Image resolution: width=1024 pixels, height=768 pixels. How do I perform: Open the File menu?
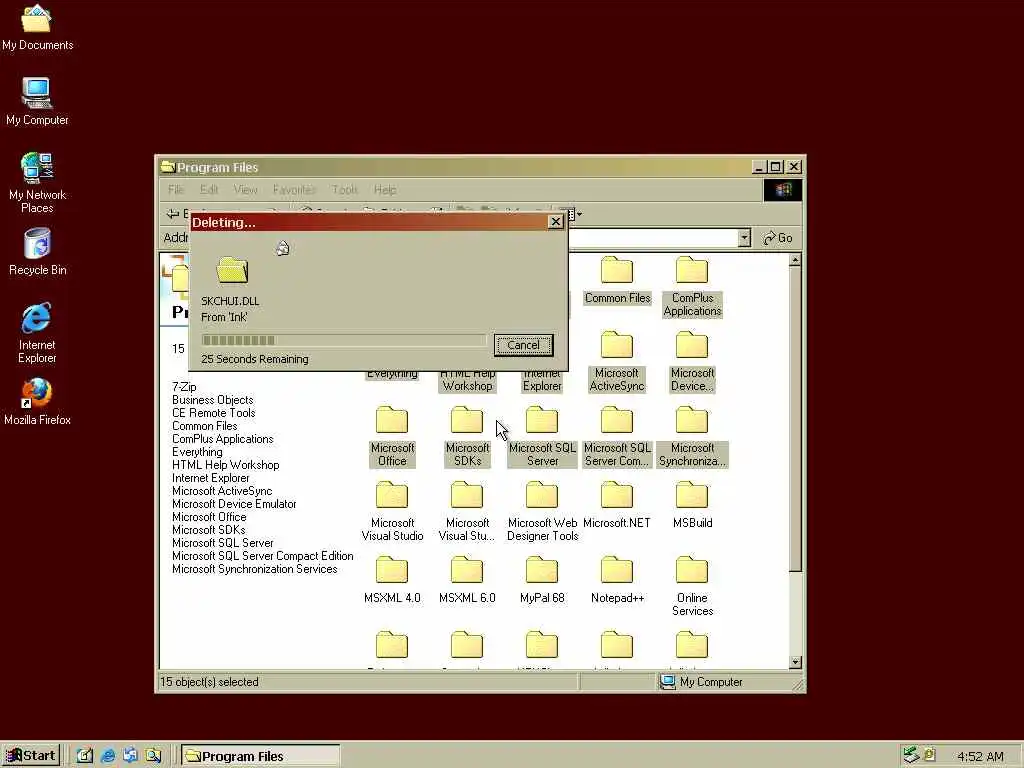point(176,189)
